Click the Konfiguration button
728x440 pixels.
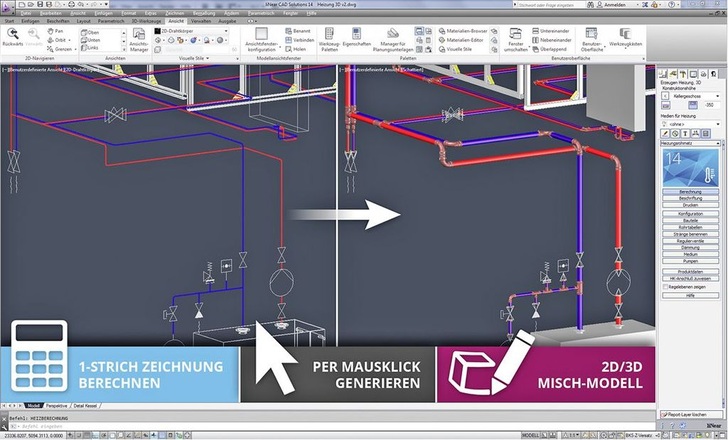(x=690, y=214)
